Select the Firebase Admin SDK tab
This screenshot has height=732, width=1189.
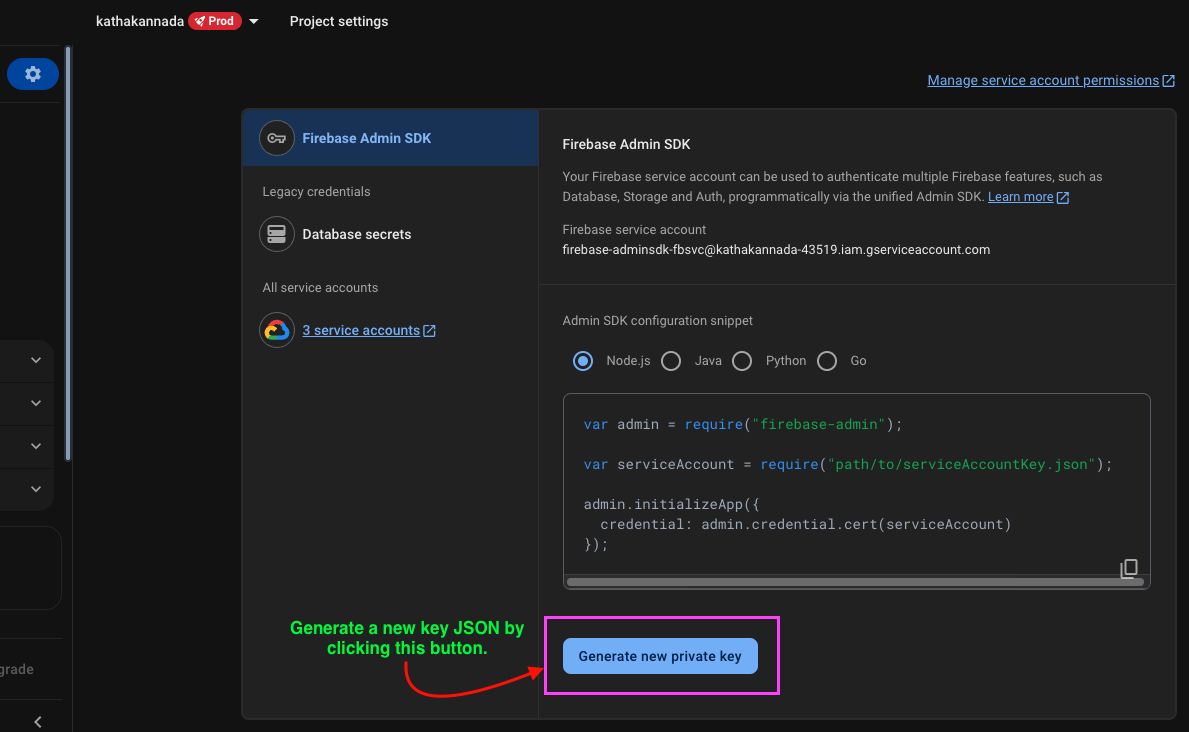point(391,138)
